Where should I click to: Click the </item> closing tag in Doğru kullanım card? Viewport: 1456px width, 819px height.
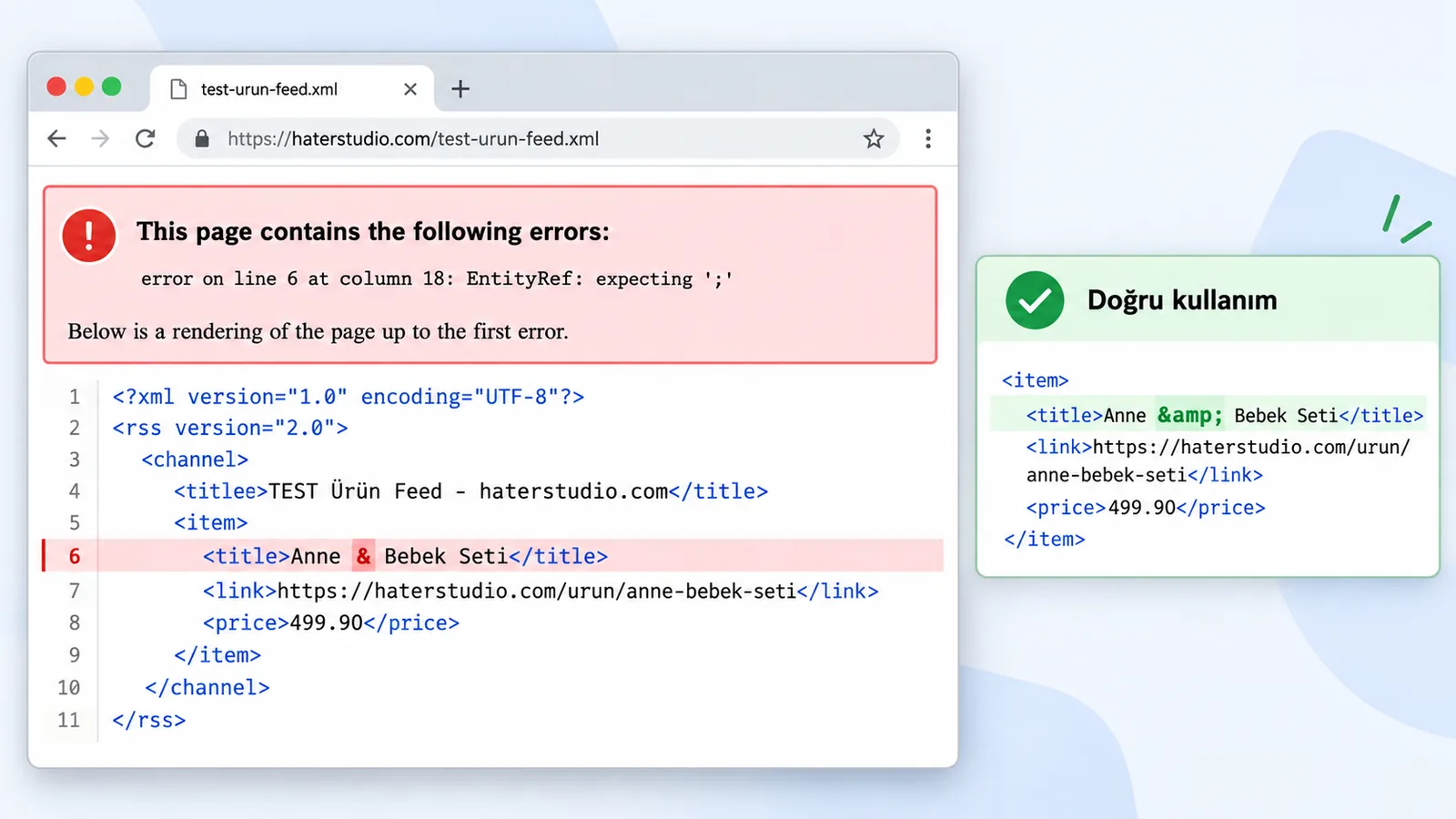[1044, 540]
